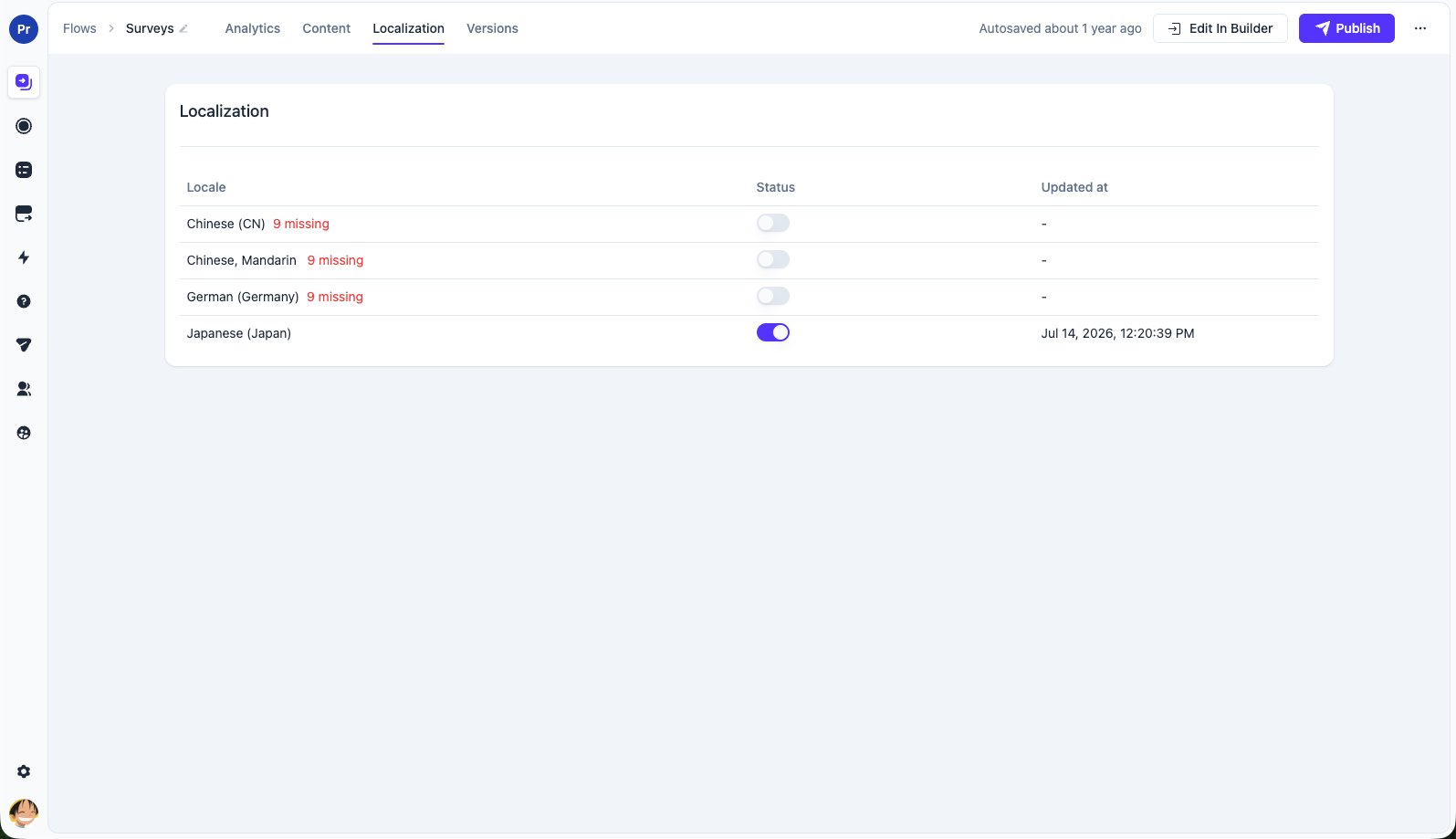The image size is (1456, 839).
Task: Turn on the German (Germany) locale toggle
Action: coord(773,297)
